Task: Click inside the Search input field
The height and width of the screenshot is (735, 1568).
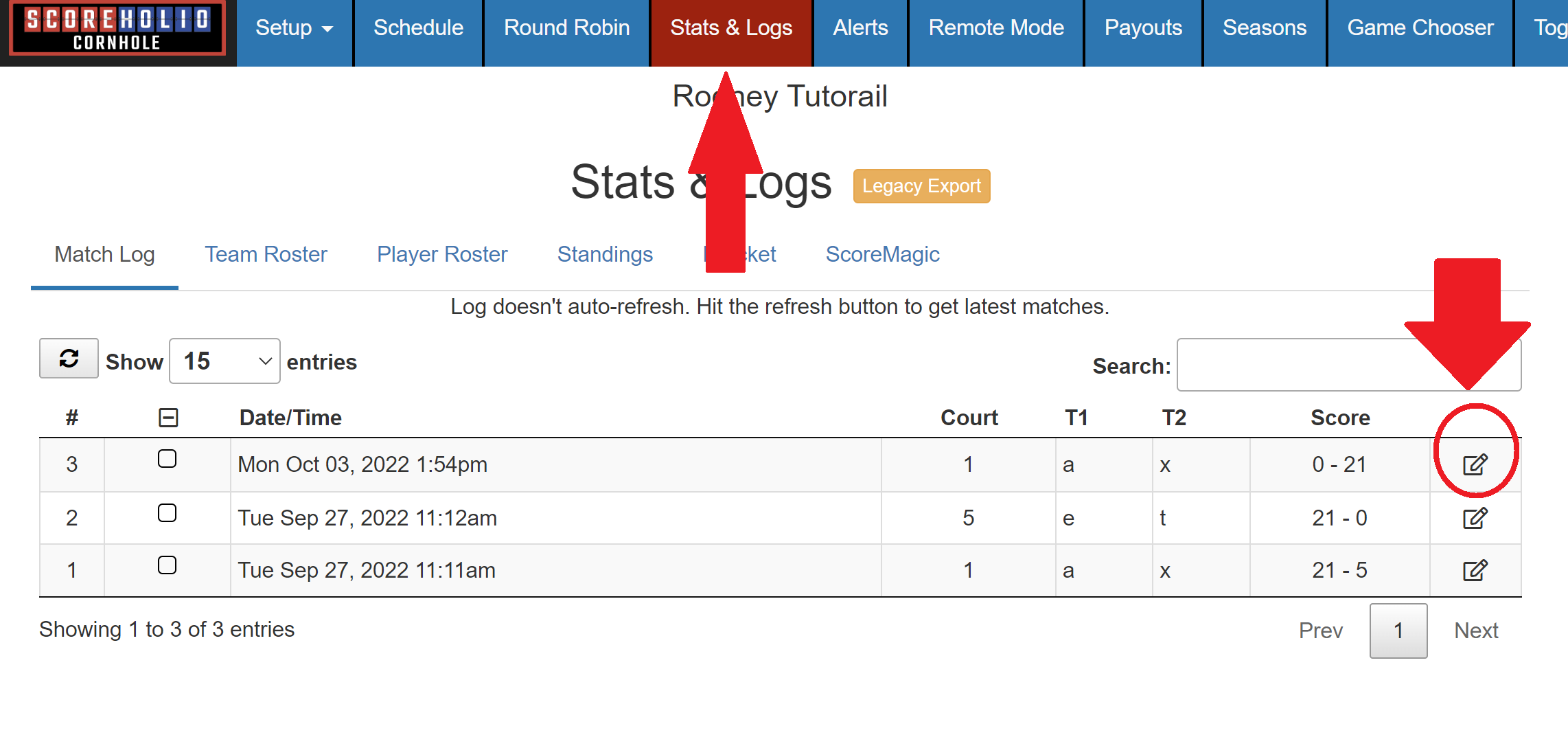Action: point(1304,365)
